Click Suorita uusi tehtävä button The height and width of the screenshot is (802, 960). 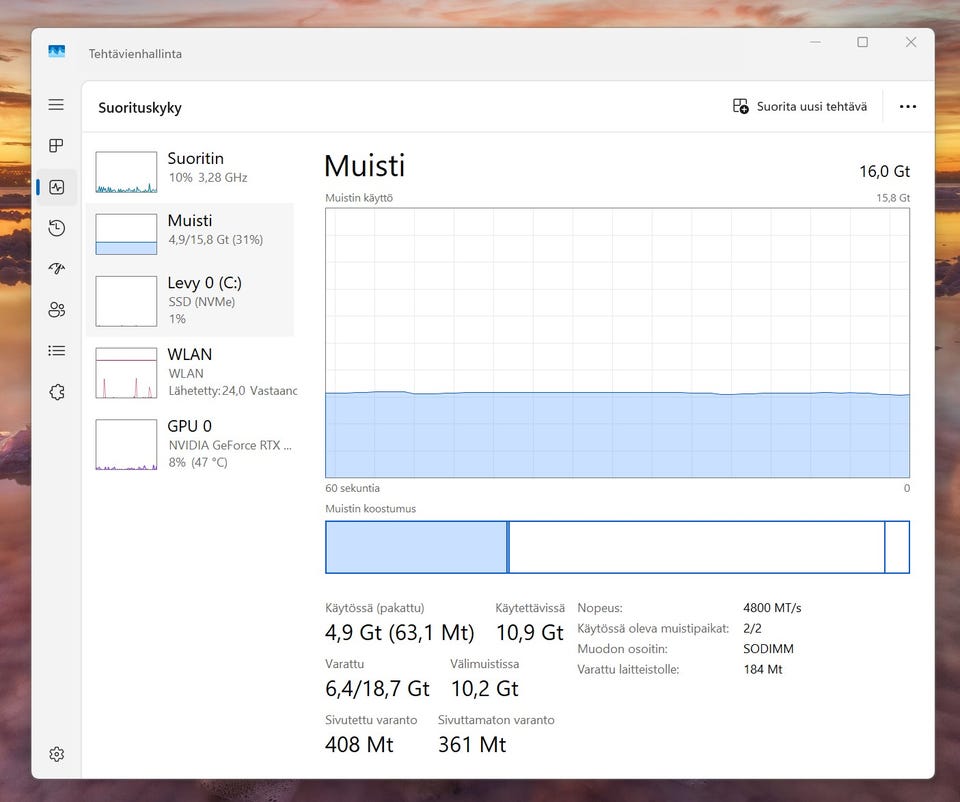coord(800,107)
